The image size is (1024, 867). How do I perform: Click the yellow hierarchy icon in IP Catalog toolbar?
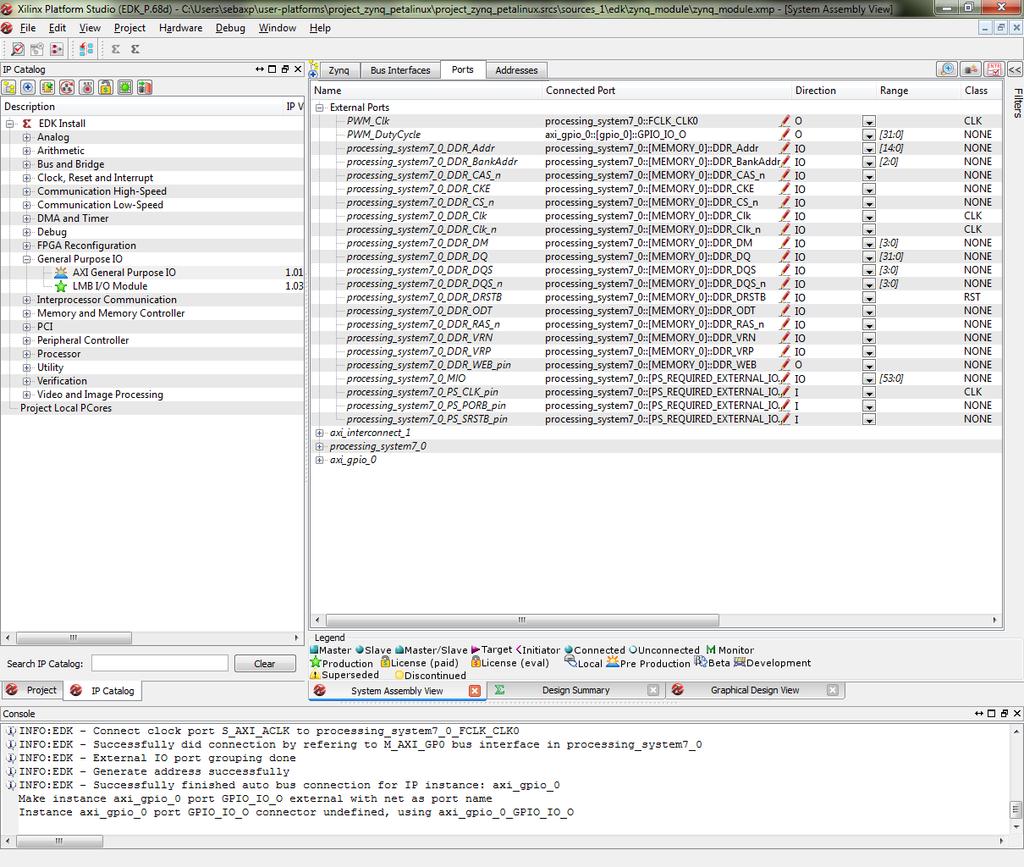9,87
